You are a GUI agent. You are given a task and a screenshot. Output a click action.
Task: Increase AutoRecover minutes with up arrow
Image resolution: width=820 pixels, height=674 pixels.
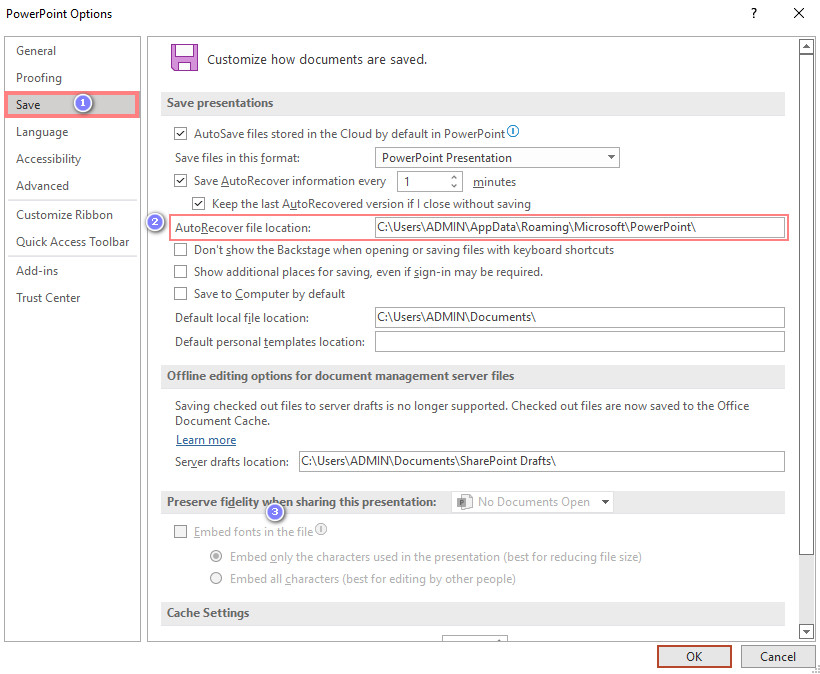[454, 177]
